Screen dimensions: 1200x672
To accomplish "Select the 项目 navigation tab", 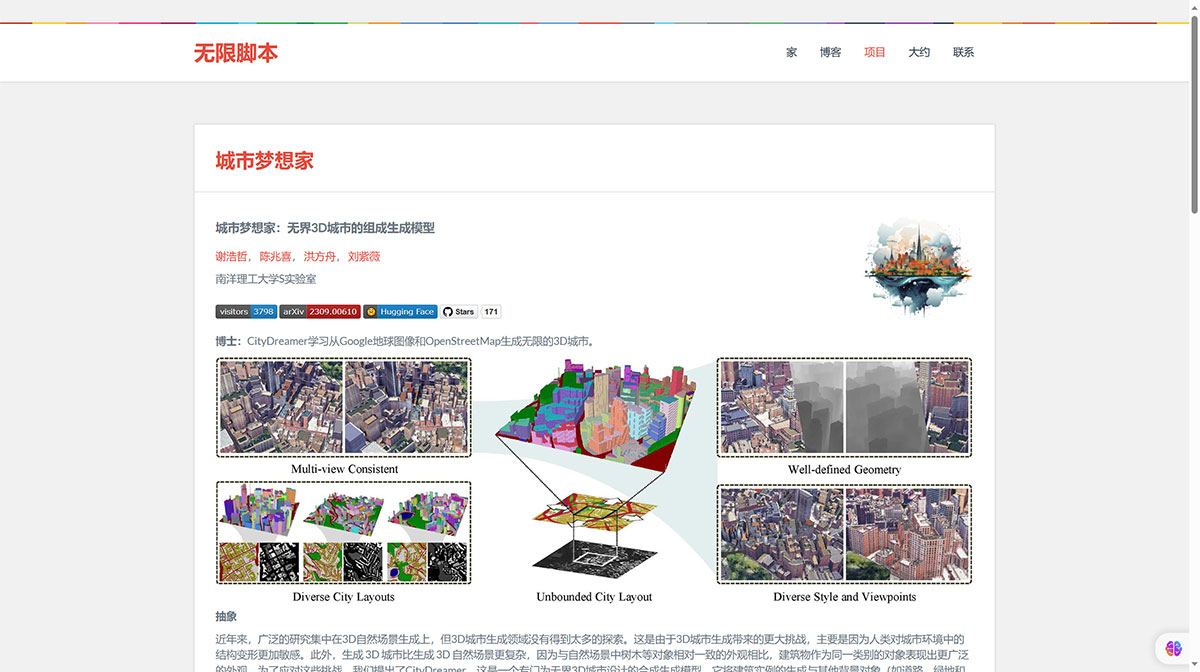I will coord(874,52).
